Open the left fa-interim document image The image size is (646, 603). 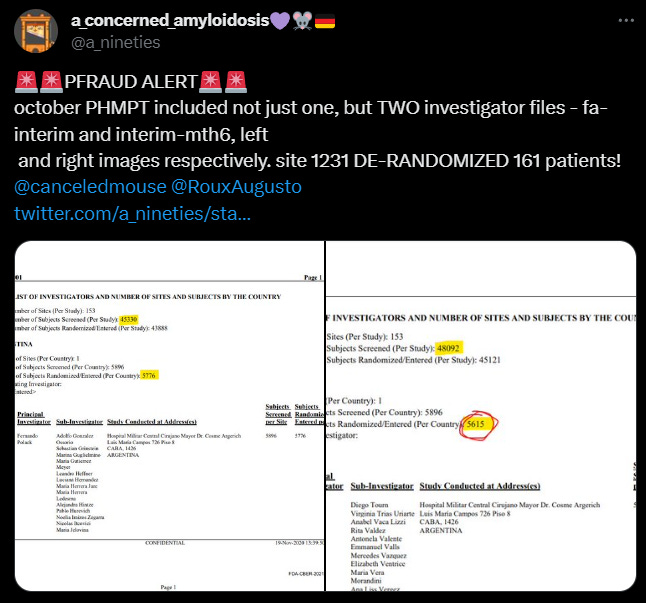tap(170, 416)
